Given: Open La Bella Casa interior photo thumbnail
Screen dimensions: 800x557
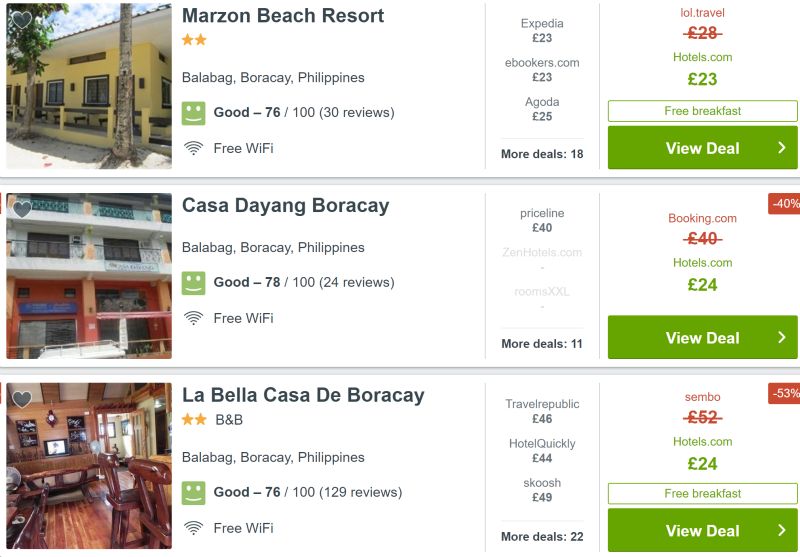Looking at the screenshot, I should 89,466.
